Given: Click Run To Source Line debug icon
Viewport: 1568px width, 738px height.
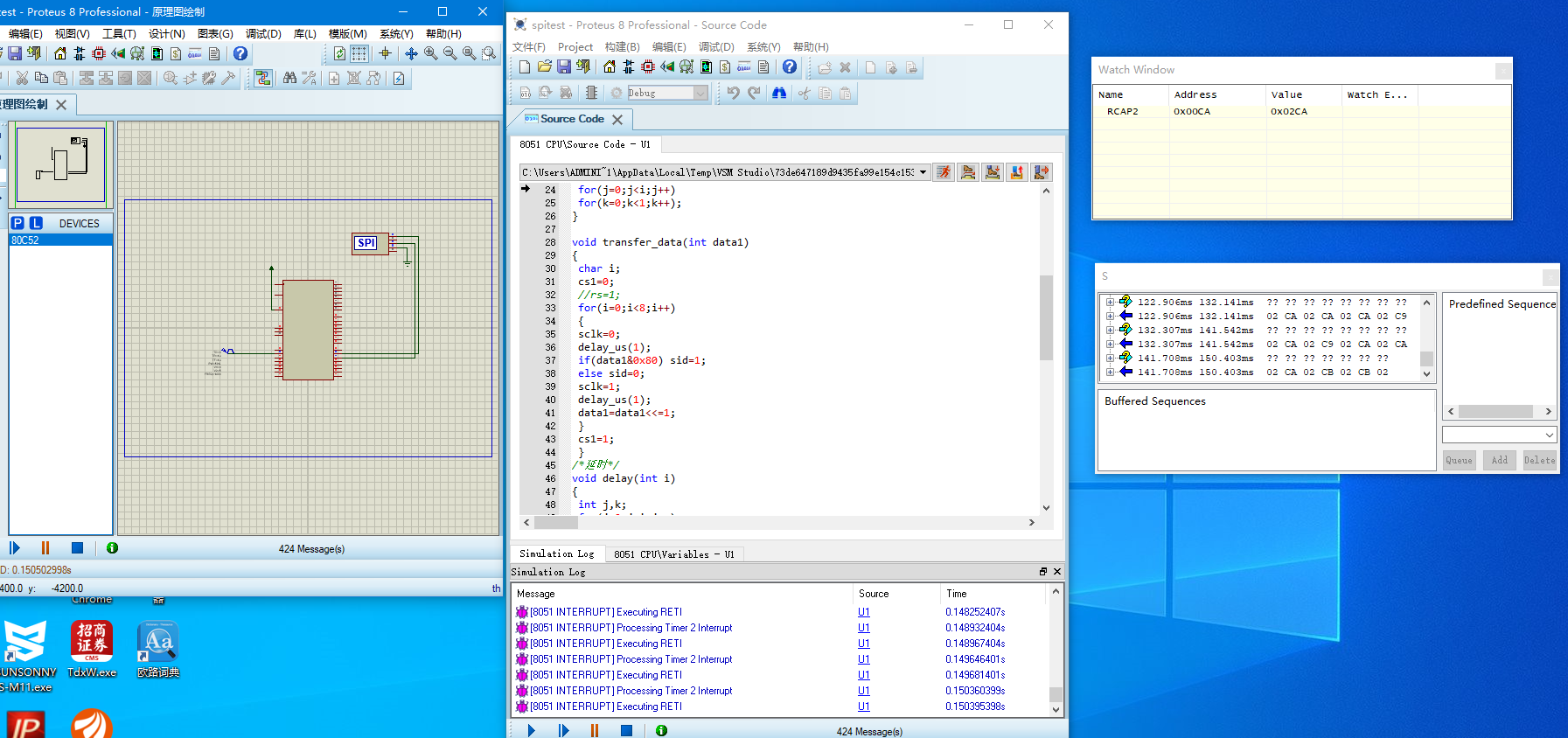Looking at the screenshot, I should [1042, 172].
